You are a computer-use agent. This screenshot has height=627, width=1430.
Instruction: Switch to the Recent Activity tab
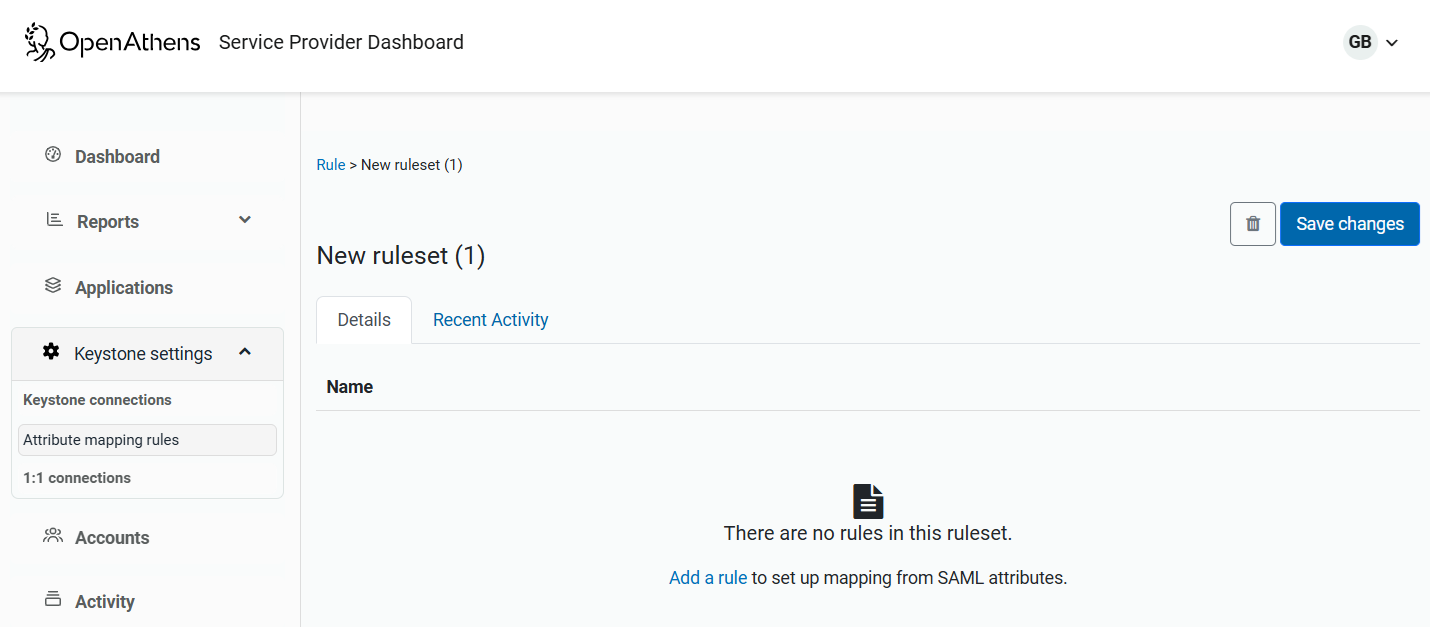pyautogui.click(x=490, y=319)
